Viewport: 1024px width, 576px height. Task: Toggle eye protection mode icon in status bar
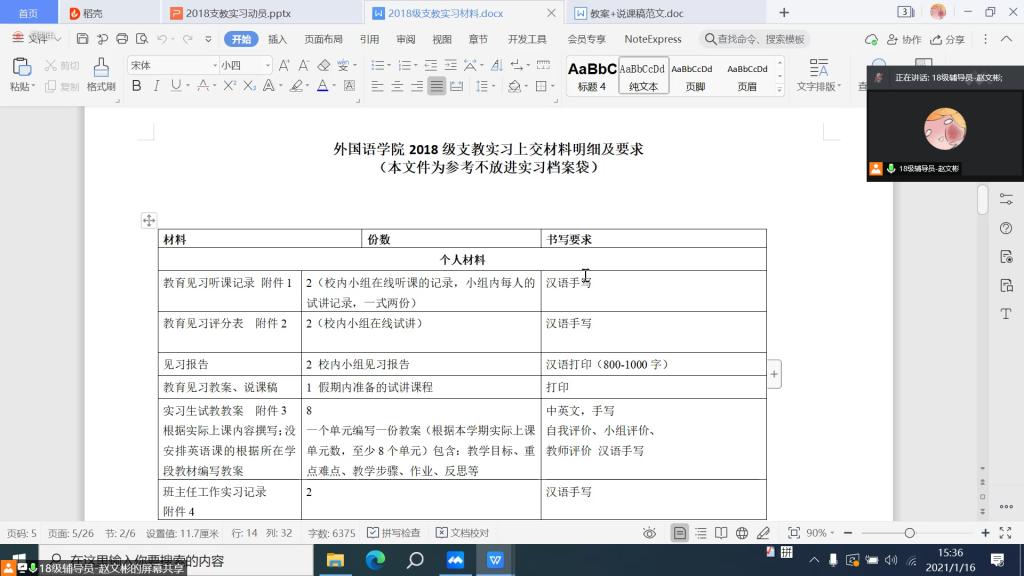pos(650,533)
